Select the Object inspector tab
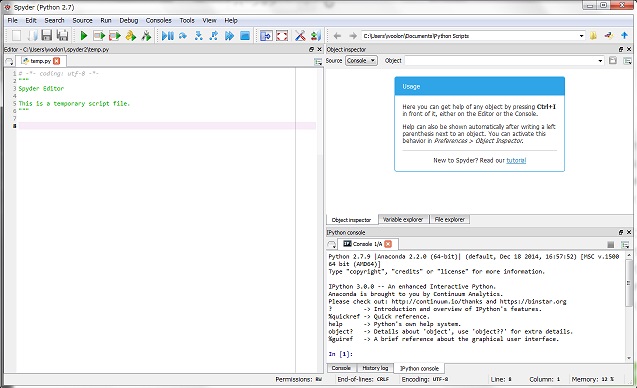Viewport: 637px width, 388px height. 351,220
